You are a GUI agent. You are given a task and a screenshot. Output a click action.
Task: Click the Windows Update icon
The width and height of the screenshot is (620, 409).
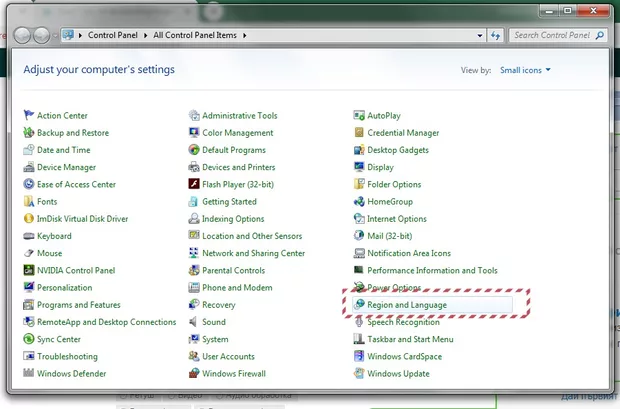pos(360,374)
